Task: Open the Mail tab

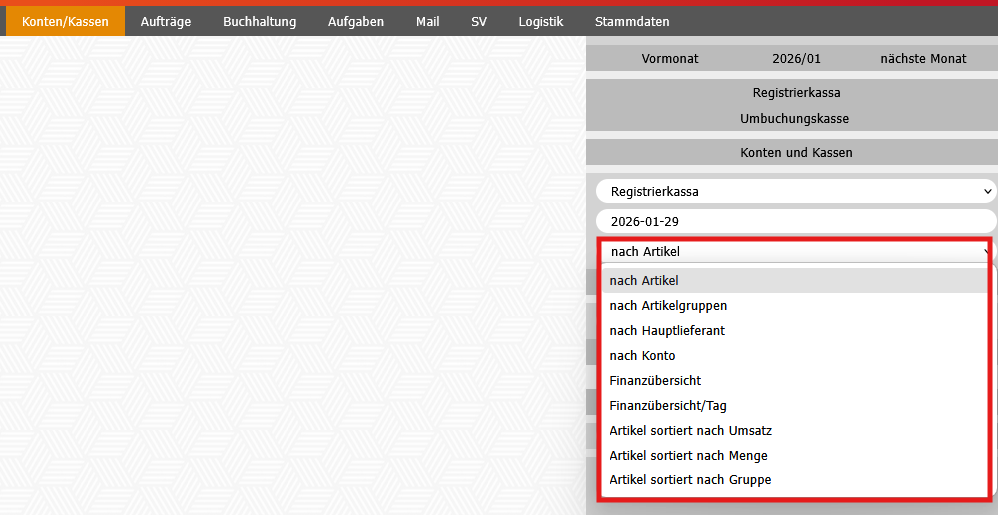Action: (427, 21)
